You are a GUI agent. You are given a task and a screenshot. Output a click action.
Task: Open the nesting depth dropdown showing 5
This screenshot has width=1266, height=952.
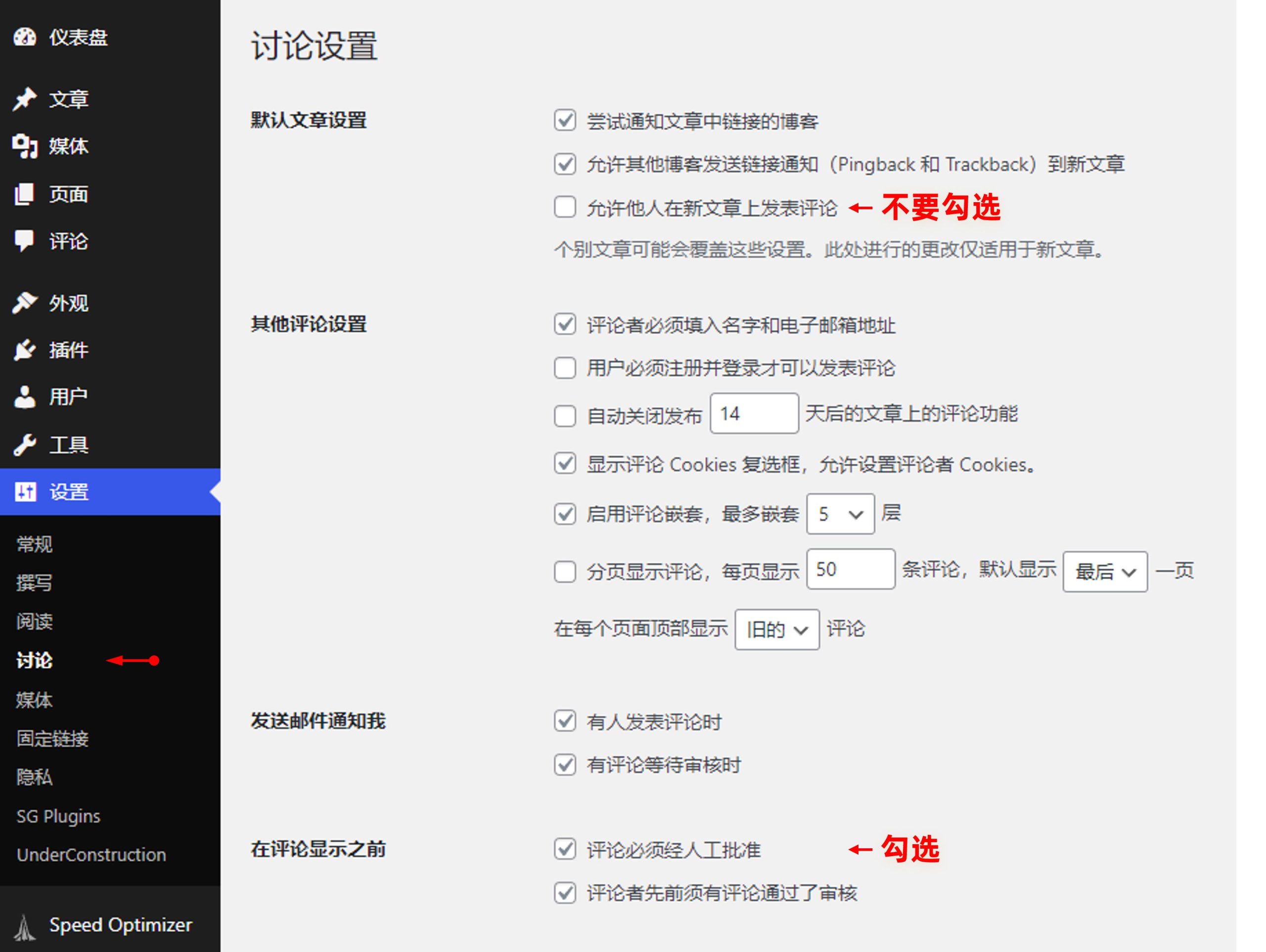click(x=840, y=514)
